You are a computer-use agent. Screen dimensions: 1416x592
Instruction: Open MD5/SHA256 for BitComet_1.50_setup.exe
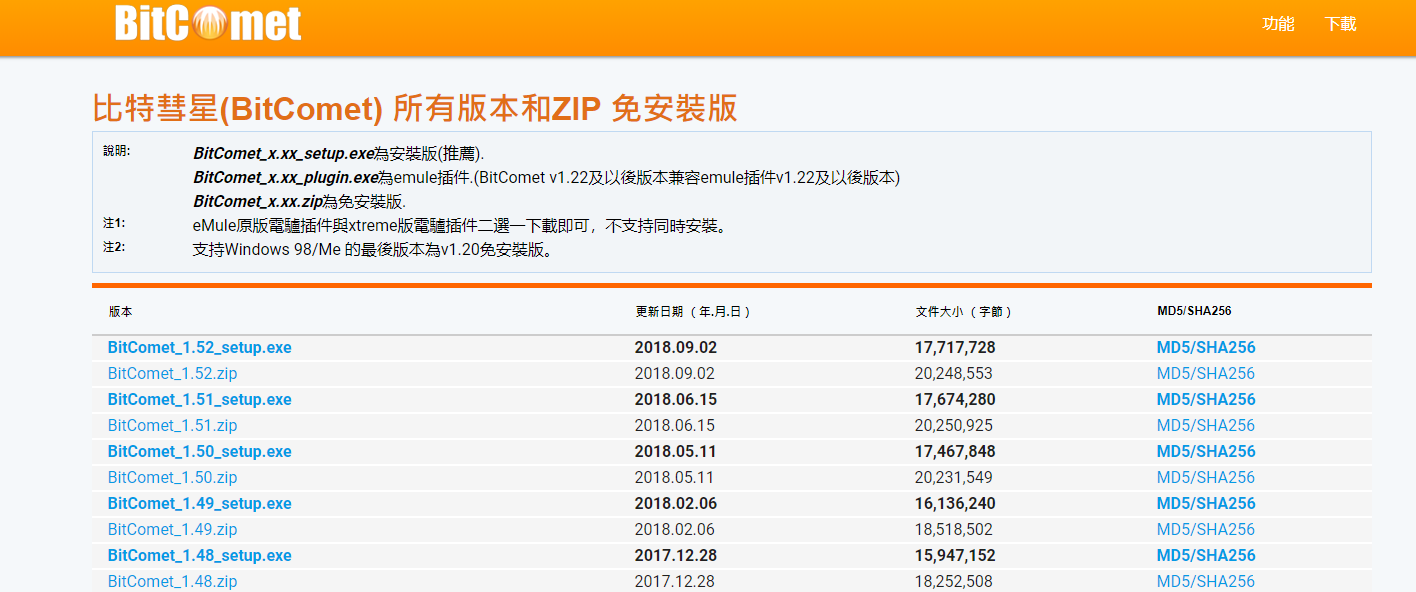(1206, 452)
